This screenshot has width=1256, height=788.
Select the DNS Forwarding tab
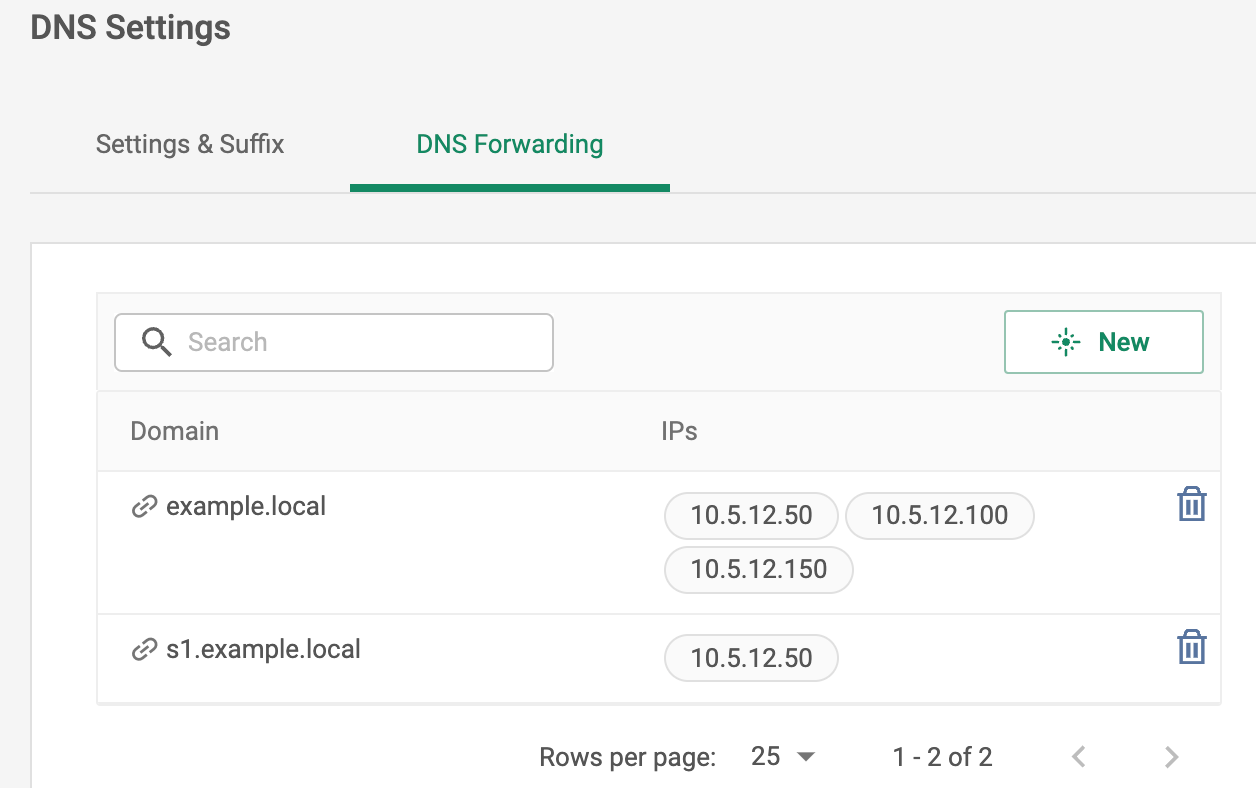[x=509, y=144]
